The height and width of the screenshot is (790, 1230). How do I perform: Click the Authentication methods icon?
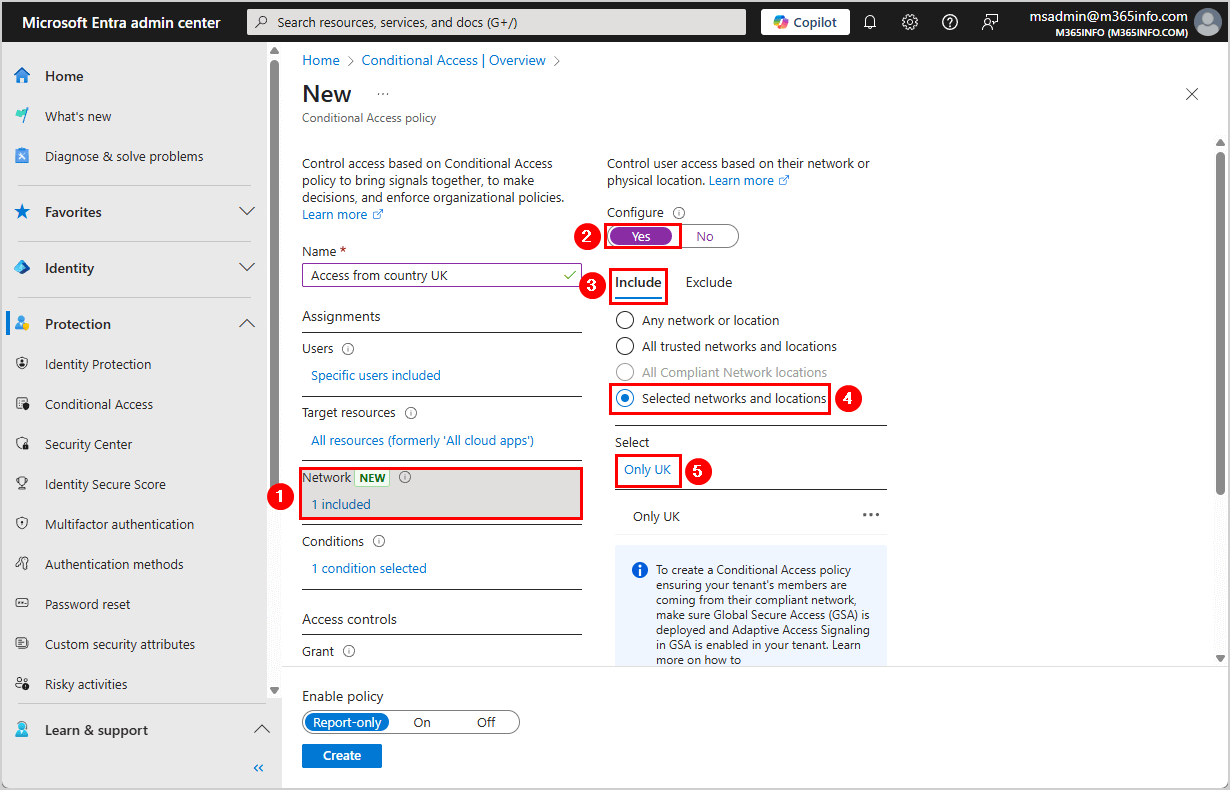pos(22,564)
